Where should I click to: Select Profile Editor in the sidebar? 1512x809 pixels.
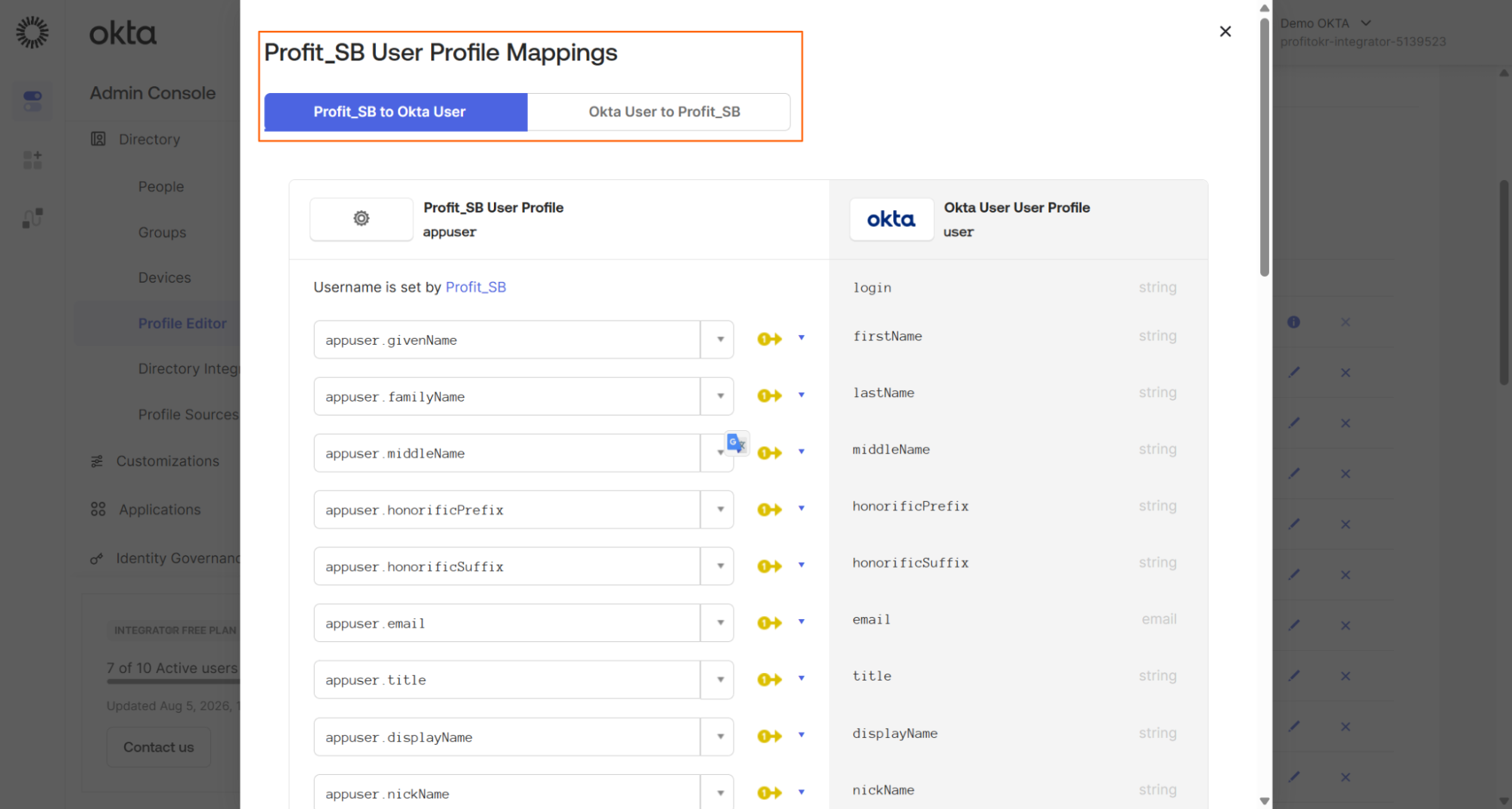(182, 324)
